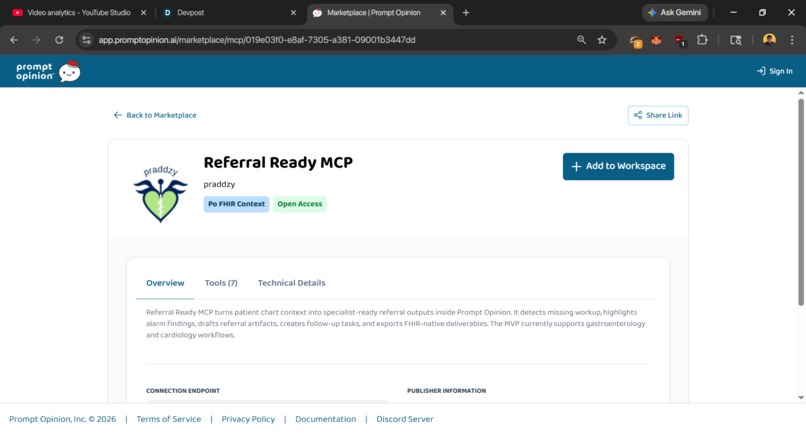Click the page vertical scrollbar thumb

click(x=800, y=203)
